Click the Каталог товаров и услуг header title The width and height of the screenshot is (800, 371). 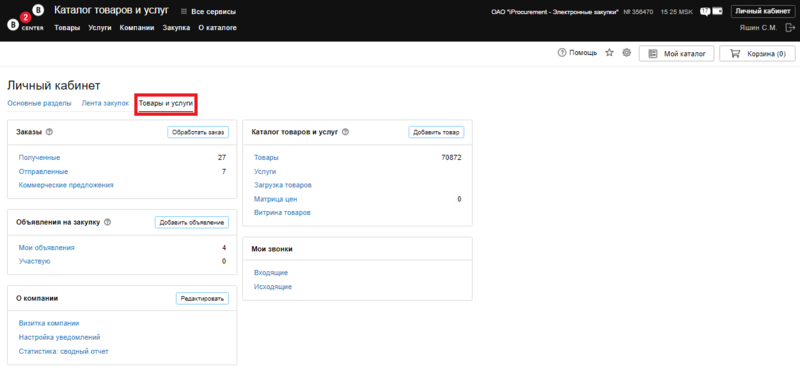pos(111,10)
